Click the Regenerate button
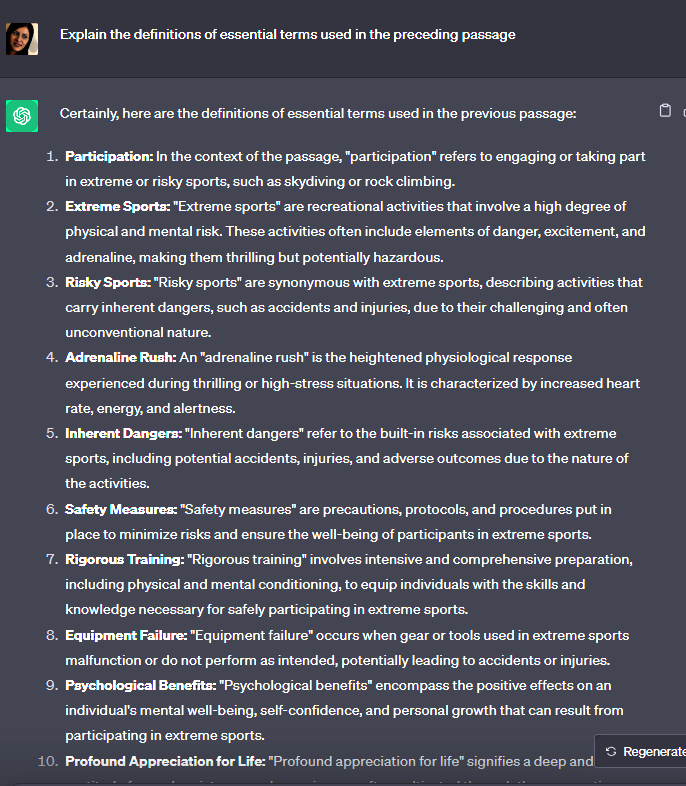Image resolution: width=686 pixels, height=786 pixels. [x=640, y=751]
